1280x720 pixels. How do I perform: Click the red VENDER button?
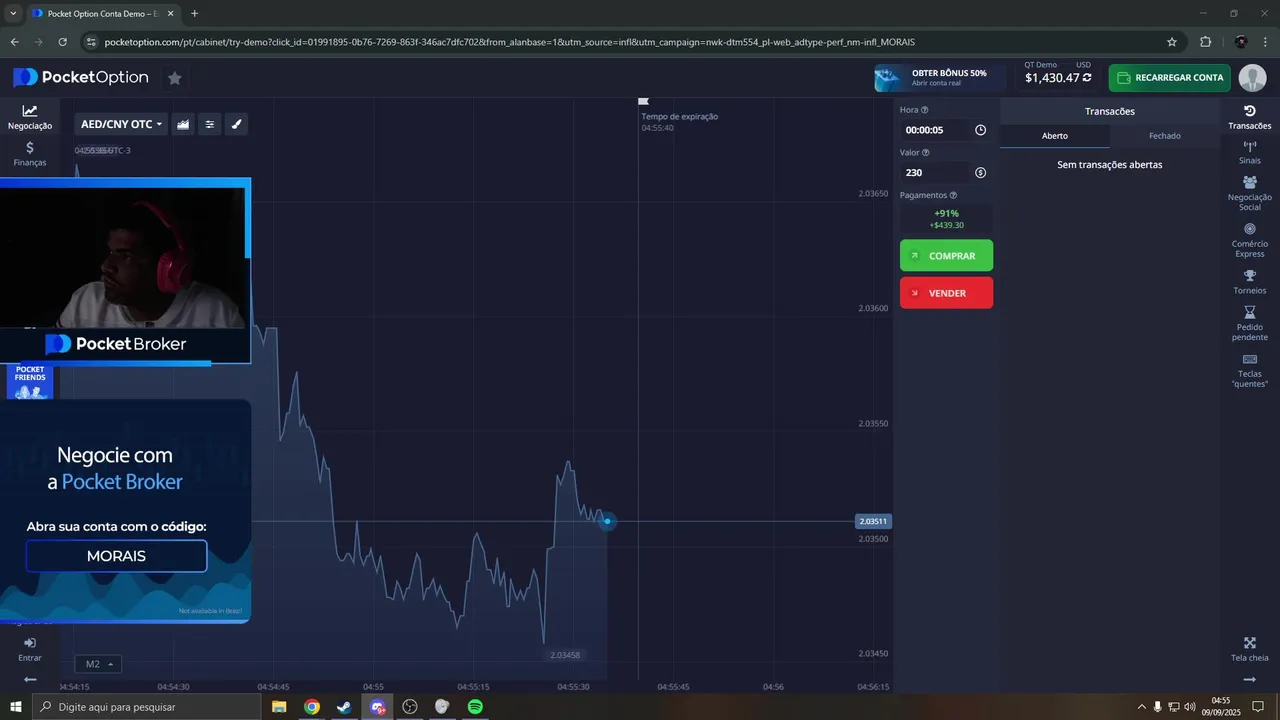click(x=946, y=293)
